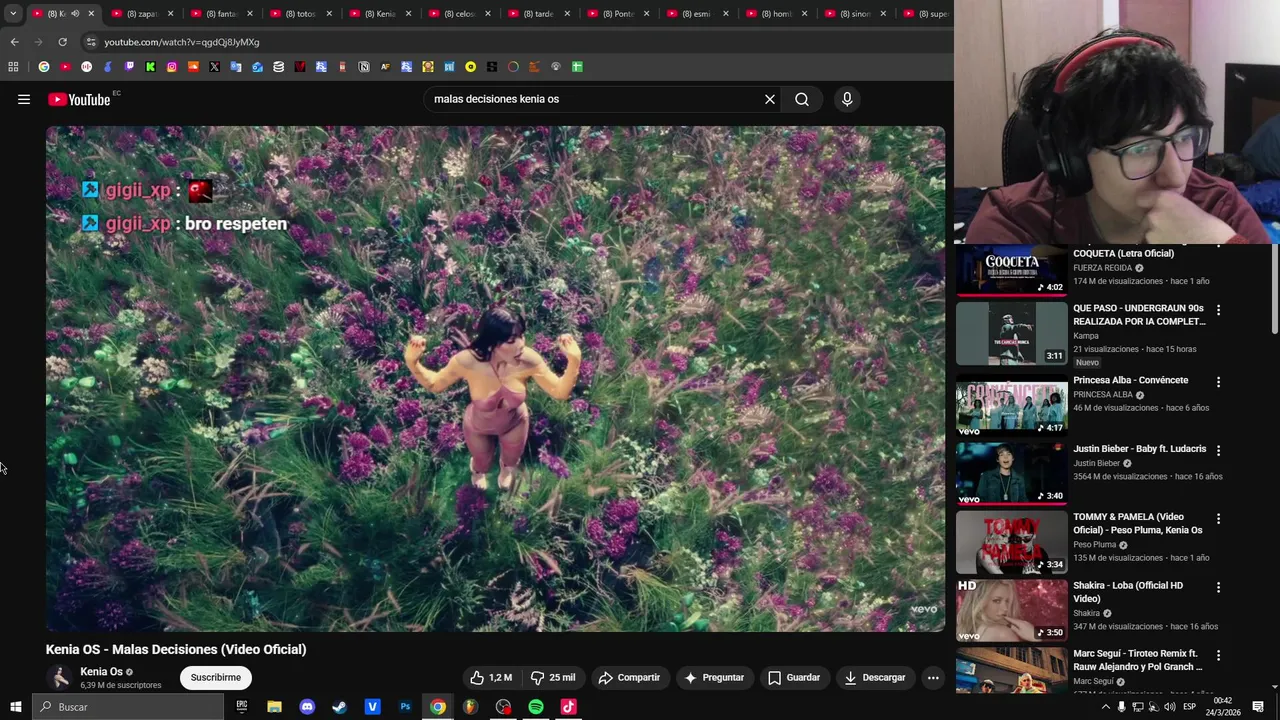Start voice search with microphone

point(847,99)
